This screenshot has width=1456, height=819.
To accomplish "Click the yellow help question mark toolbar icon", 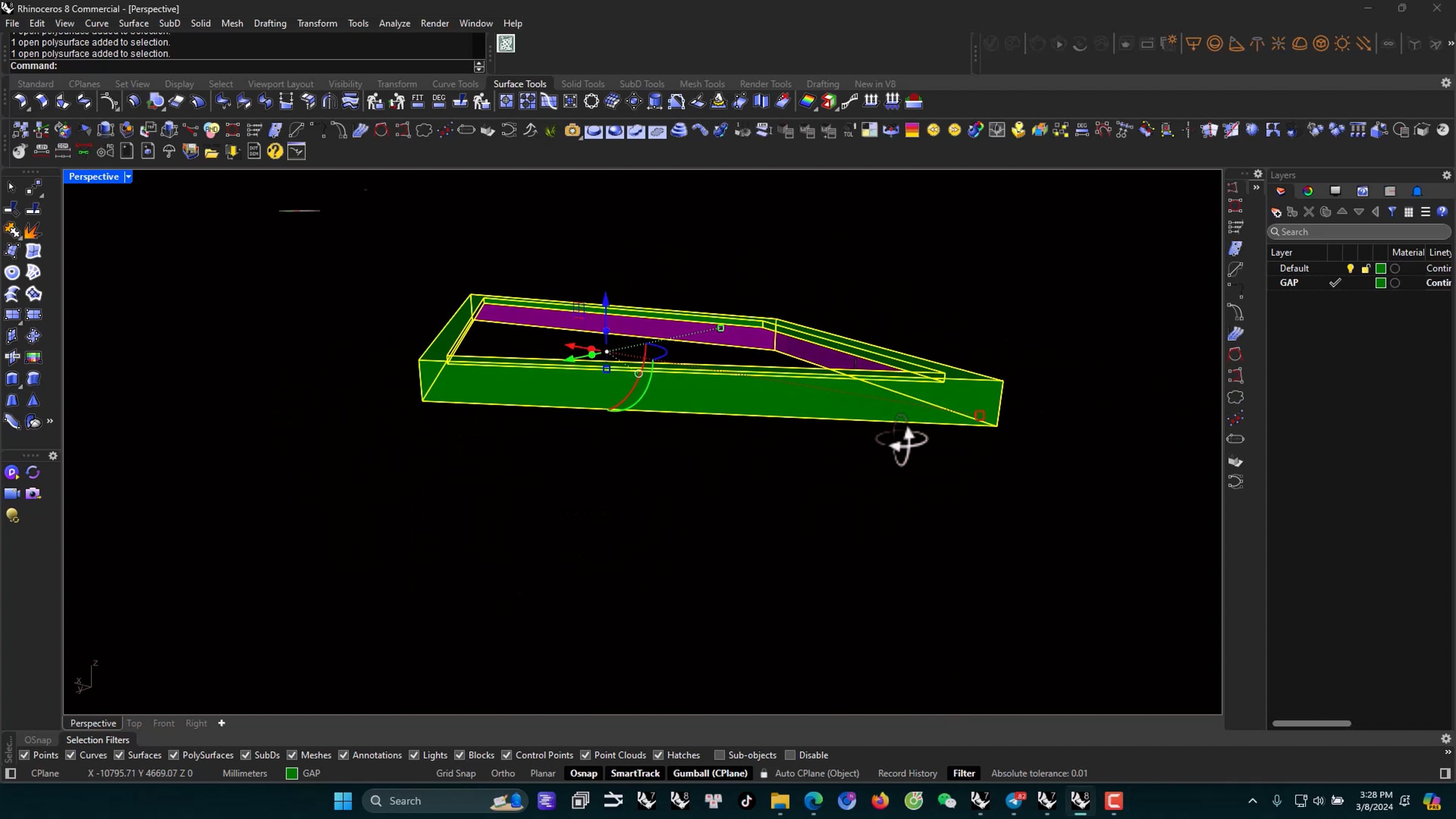I will [275, 151].
